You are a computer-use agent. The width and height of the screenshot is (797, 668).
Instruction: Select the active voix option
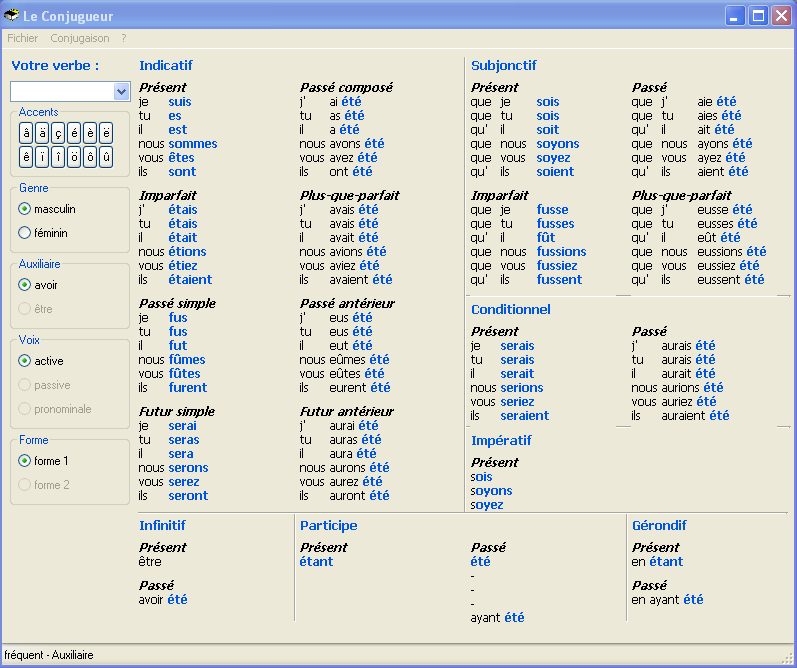click(x=25, y=361)
